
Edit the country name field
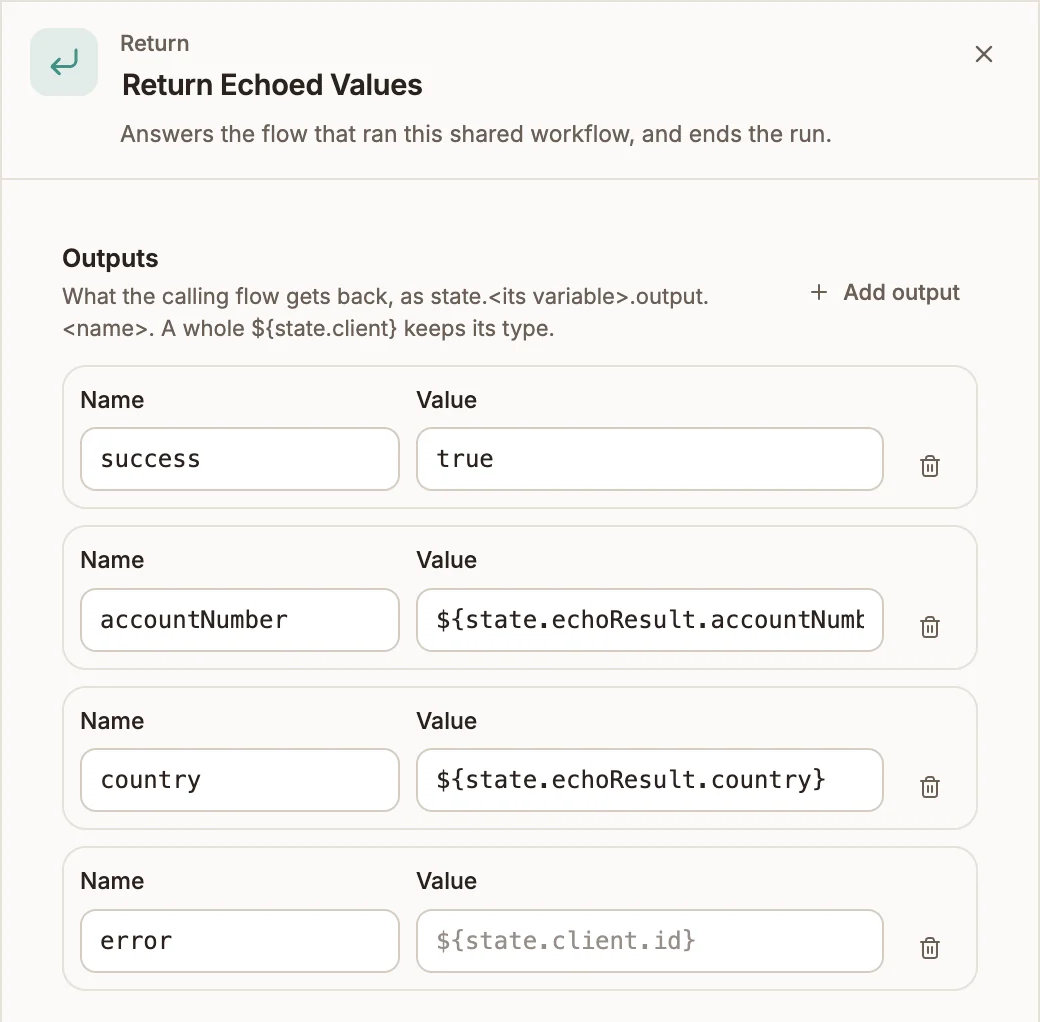coord(239,780)
